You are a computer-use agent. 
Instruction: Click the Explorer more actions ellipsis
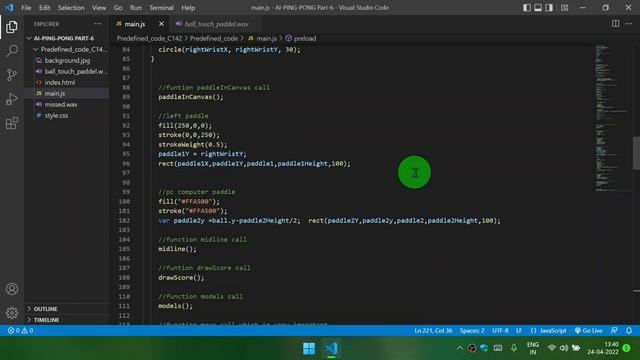click(97, 24)
